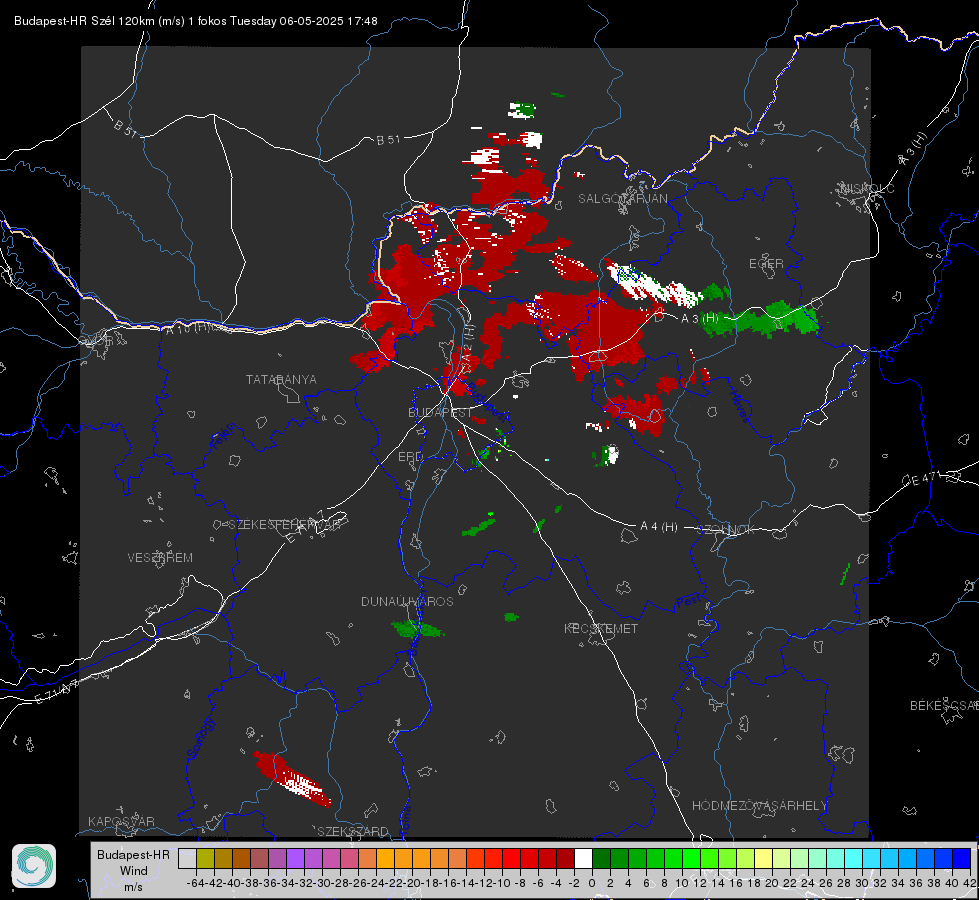Select the SALGÓTARJÁN city label
The width and height of the screenshot is (979, 900).
point(622,199)
